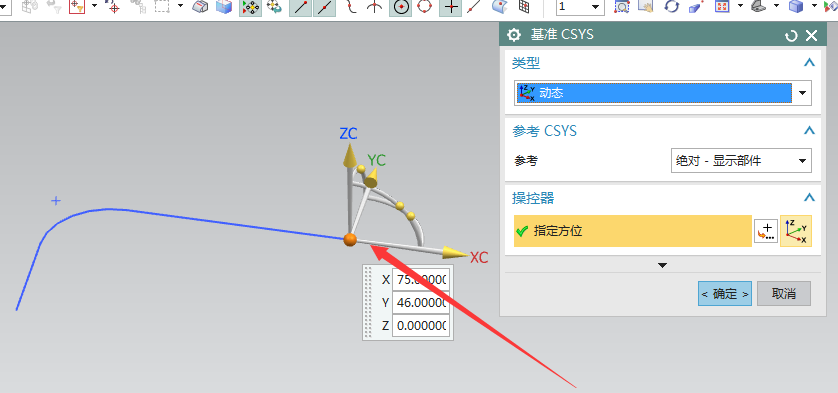The image size is (838, 393).
Task: Open the dropdown next to rectangle selection
Action: click(x=180, y=6)
